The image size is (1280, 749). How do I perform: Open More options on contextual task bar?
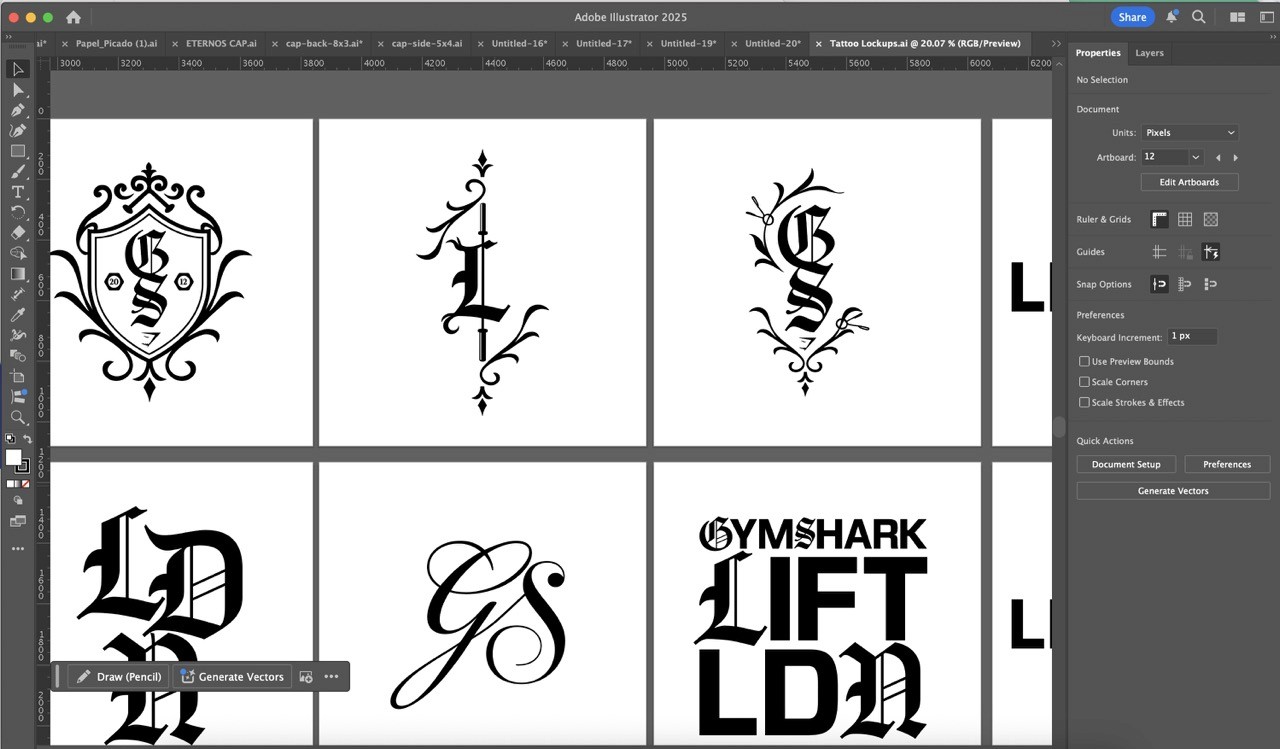pos(331,677)
